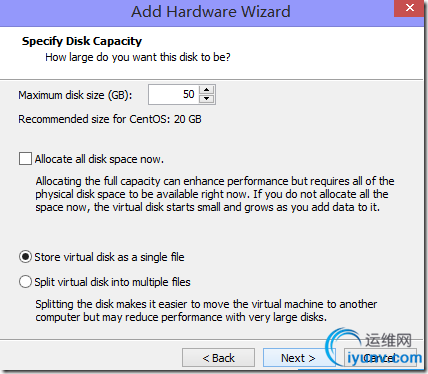This screenshot has height=374, width=428.
Task: Click the Add Hardware Wizard title bar
Action: 211,12
